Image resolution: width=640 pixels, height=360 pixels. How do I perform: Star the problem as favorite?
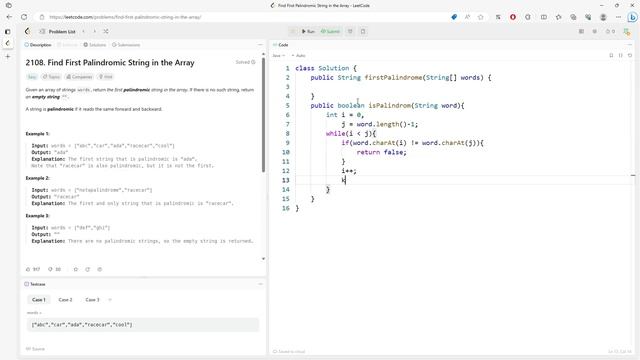pos(76,269)
